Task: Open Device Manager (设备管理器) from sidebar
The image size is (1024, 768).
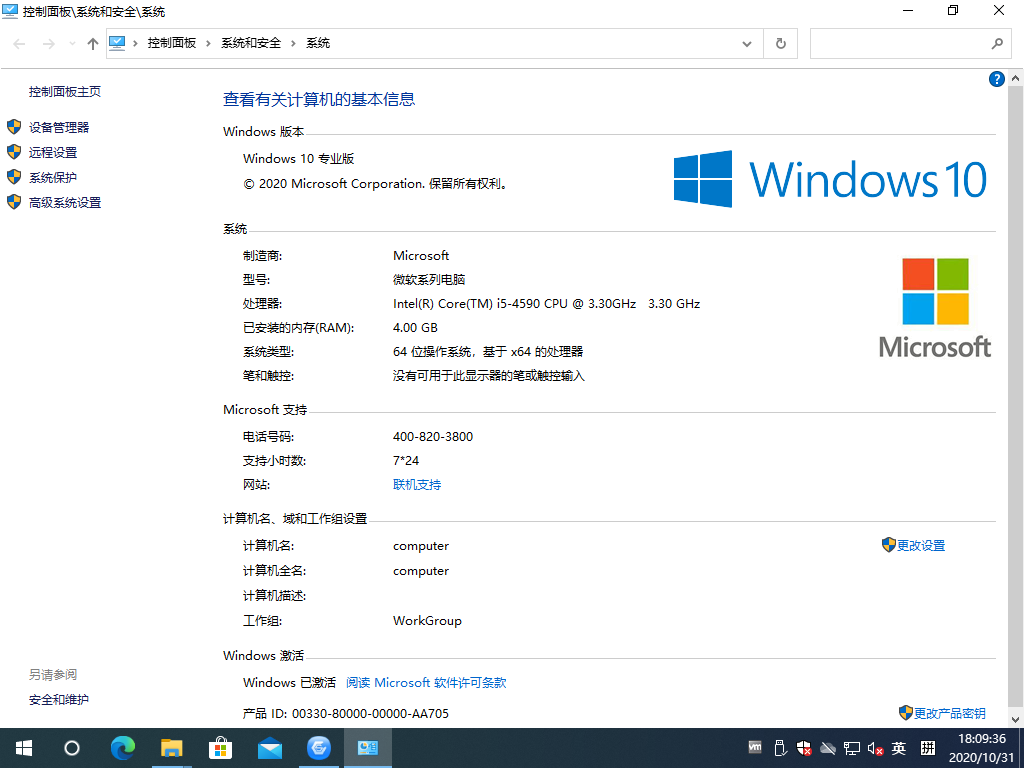Action: pyautogui.click(x=59, y=127)
